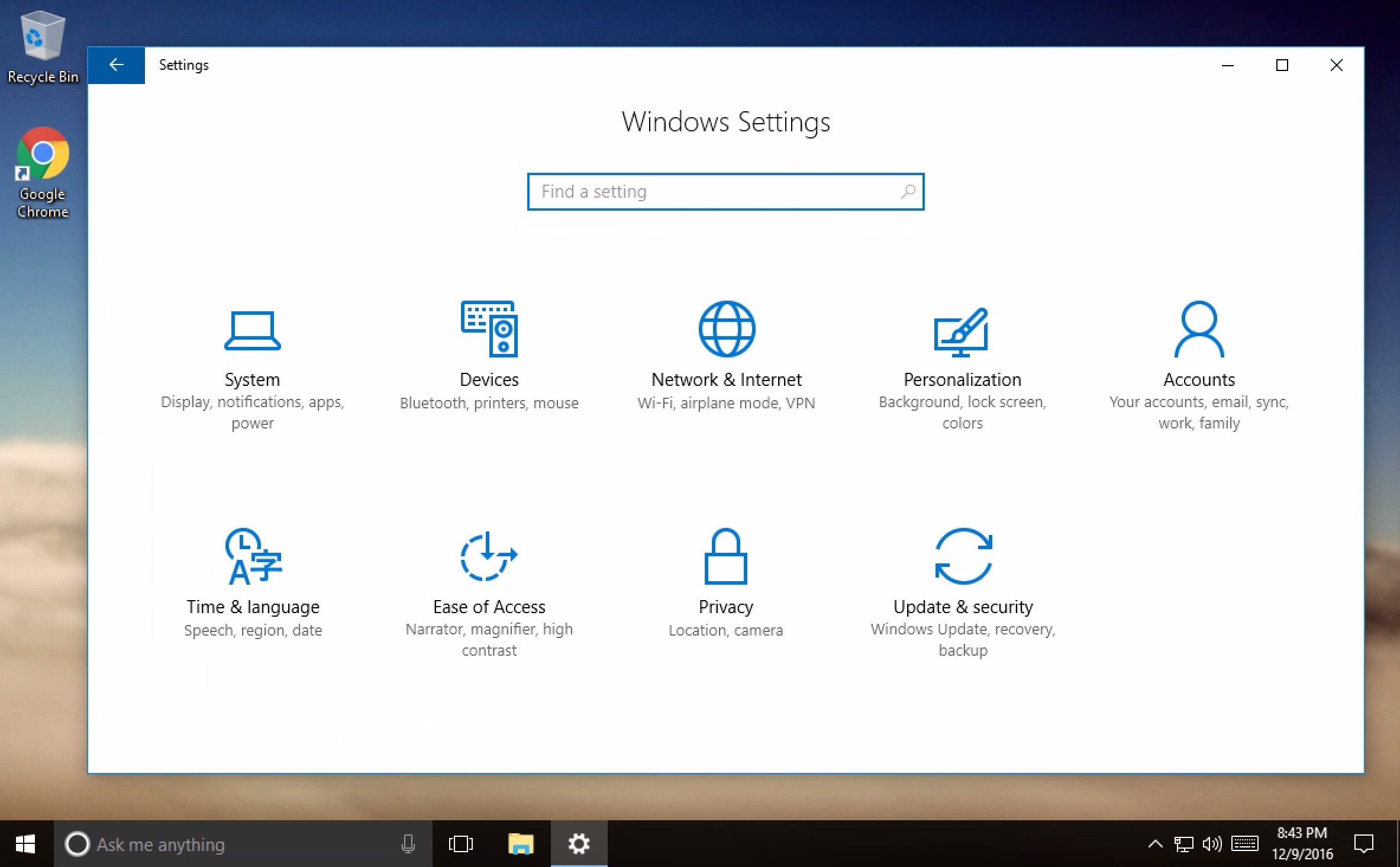
Task: Launch File Explorer from the taskbar
Action: tap(521, 844)
